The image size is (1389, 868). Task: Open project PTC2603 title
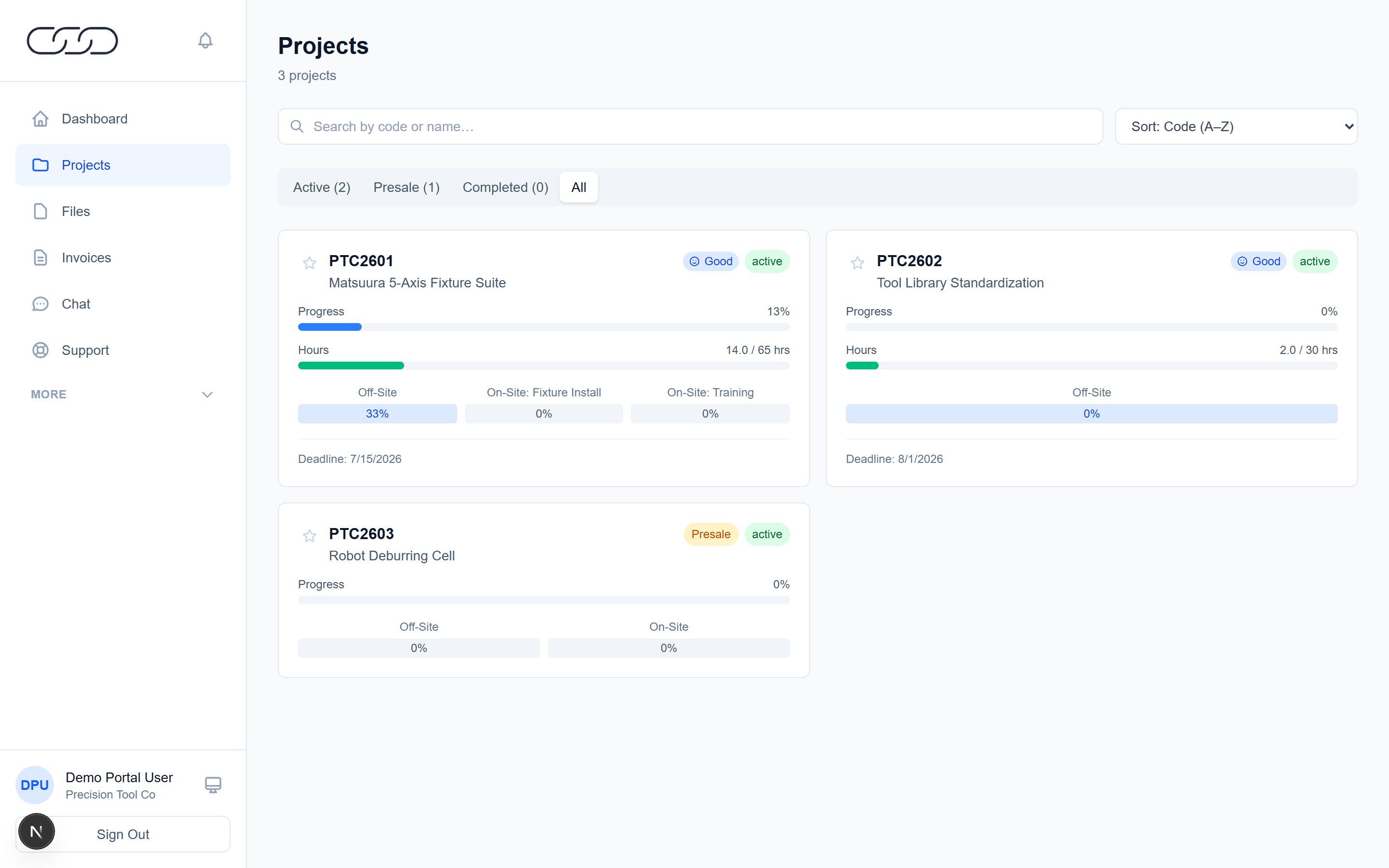point(361,533)
